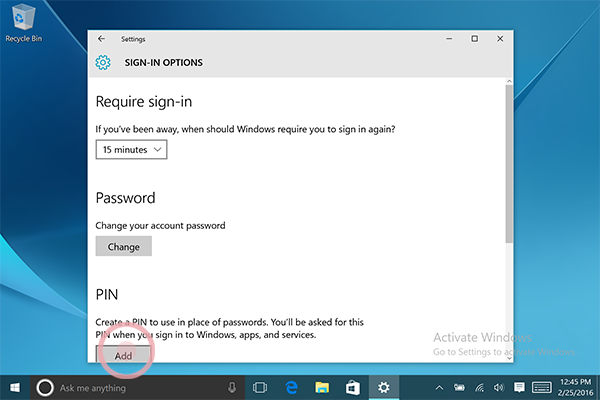Open the Recycle Bin desktop icon
600x400 pixels.
tap(24, 23)
